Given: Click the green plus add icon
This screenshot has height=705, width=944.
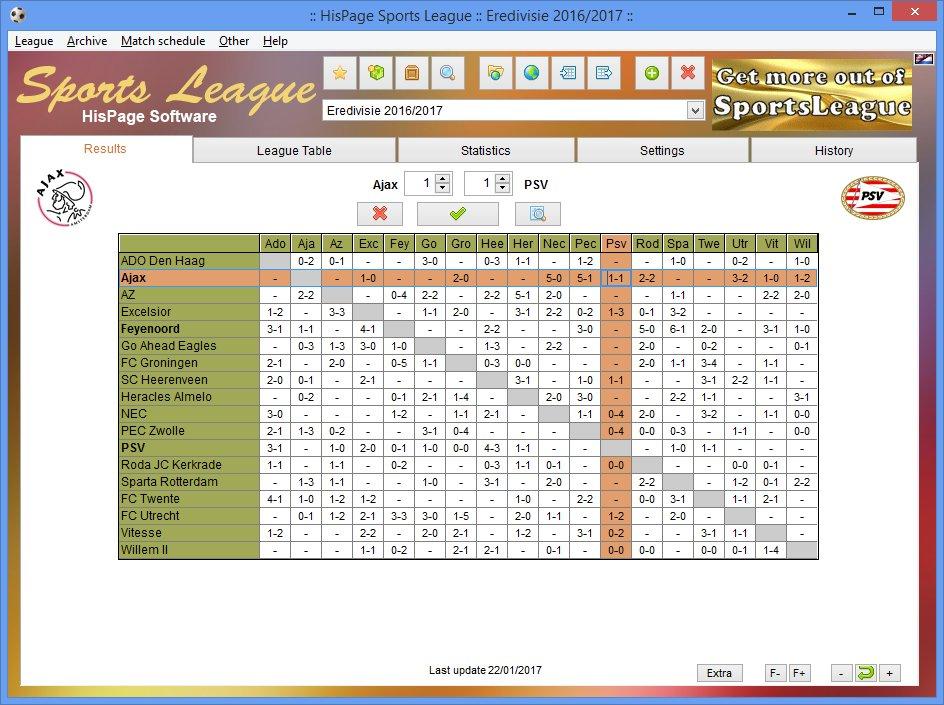Looking at the screenshot, I should (652, 73).
